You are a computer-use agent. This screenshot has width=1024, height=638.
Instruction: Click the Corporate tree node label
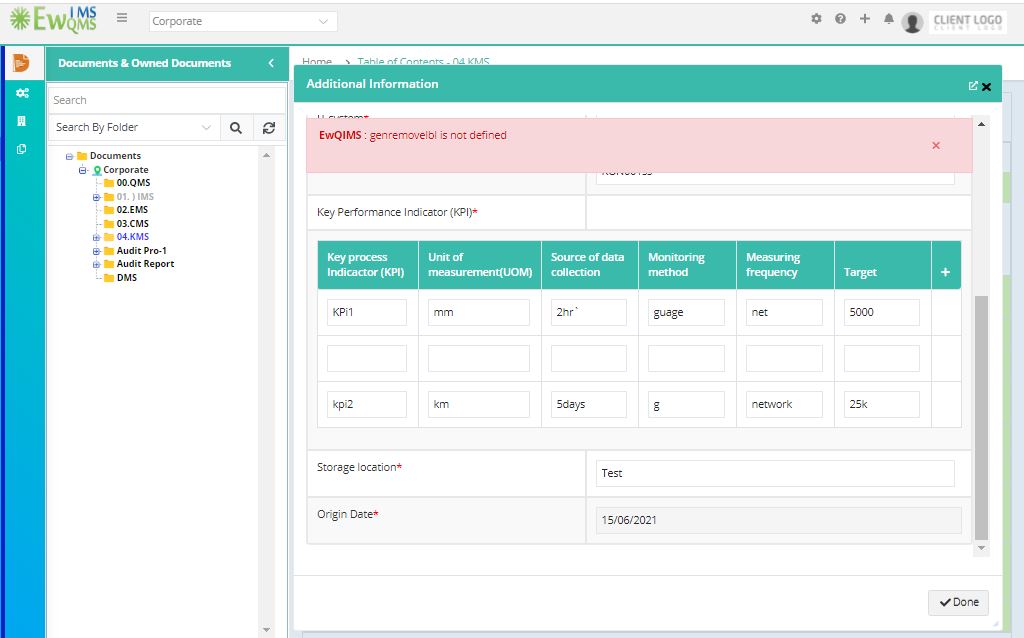125,170
